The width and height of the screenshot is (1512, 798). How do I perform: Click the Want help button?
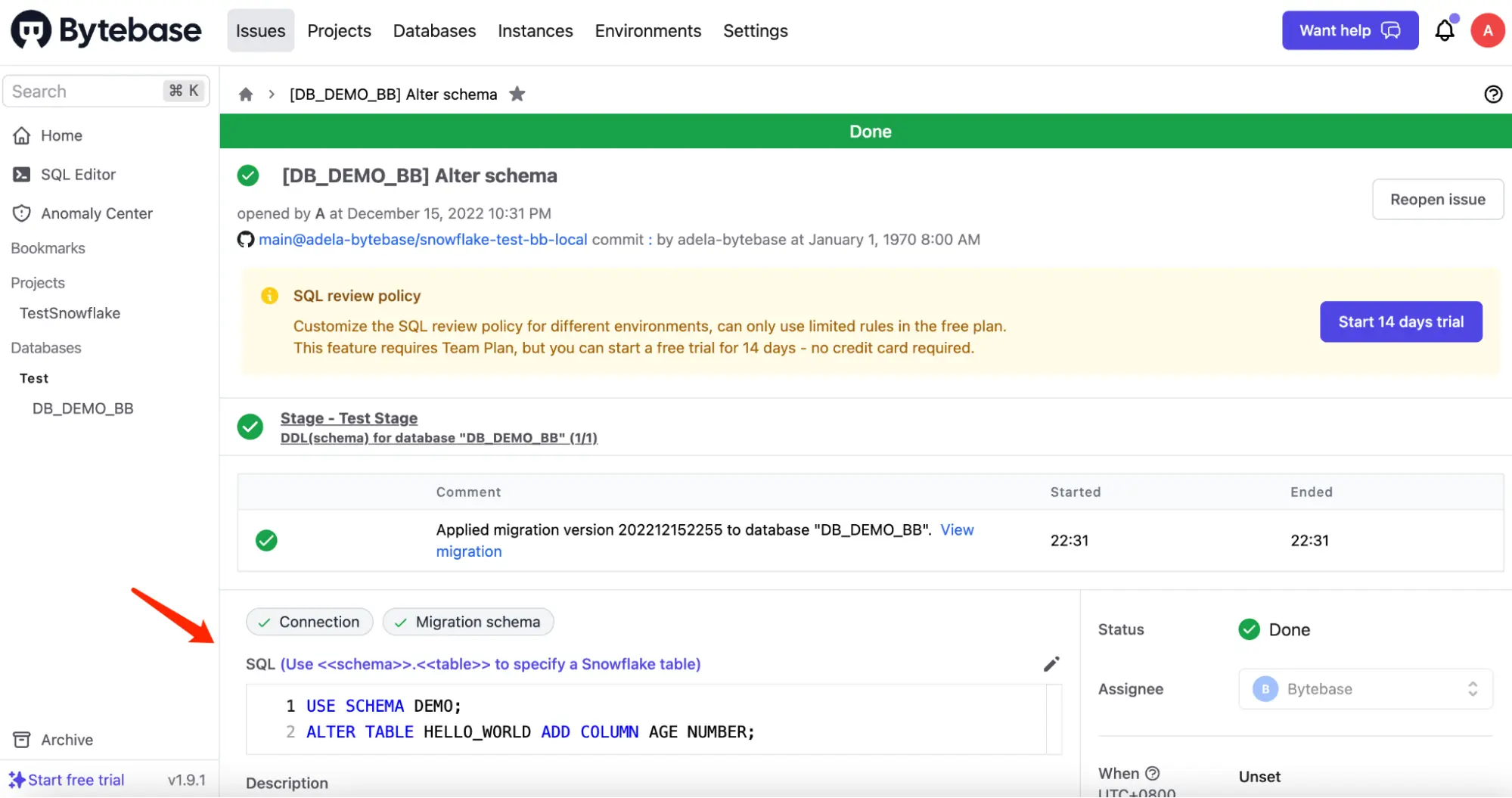(1349, 30)
